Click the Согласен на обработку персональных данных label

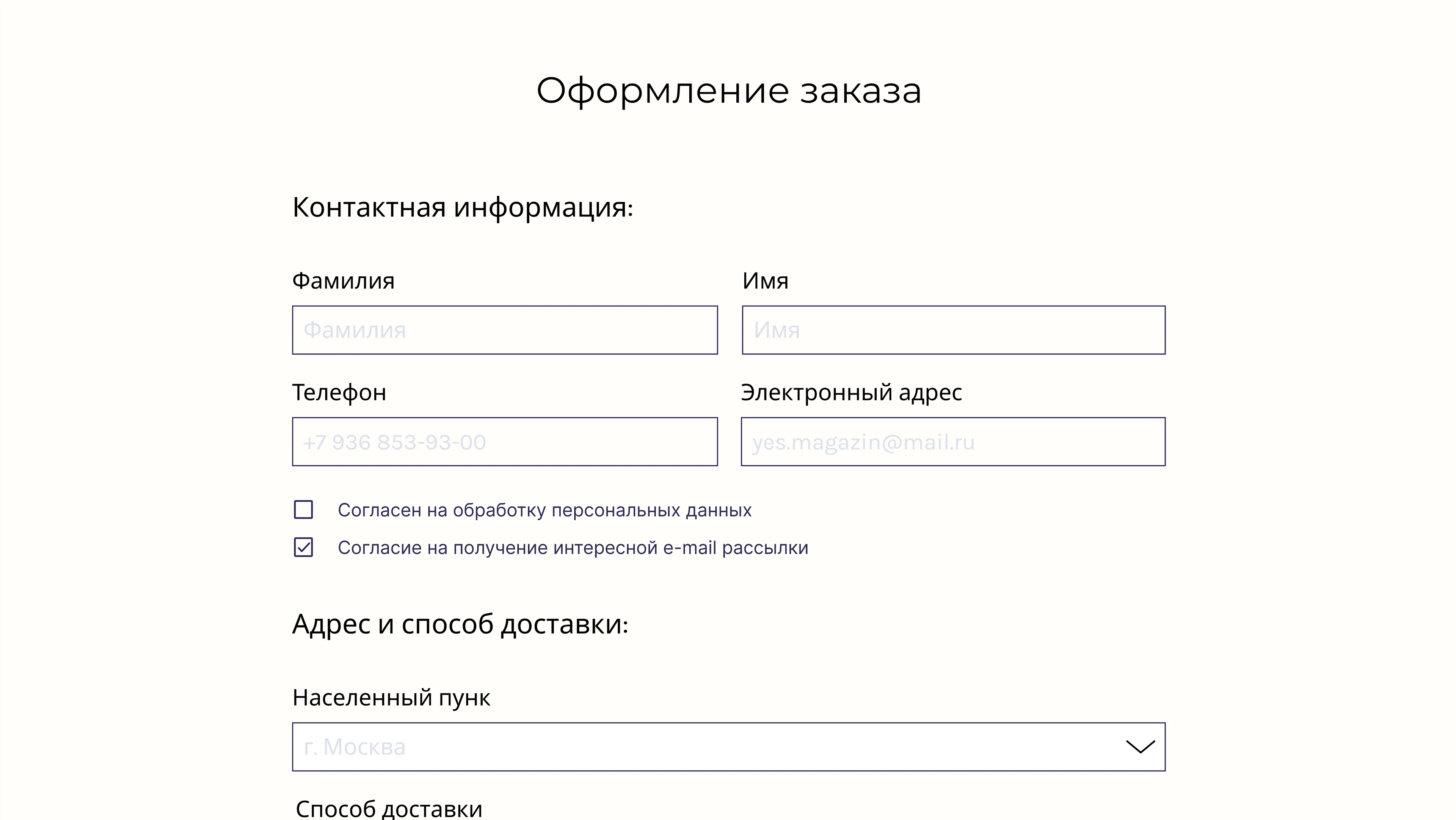click(x=544, y=510)
